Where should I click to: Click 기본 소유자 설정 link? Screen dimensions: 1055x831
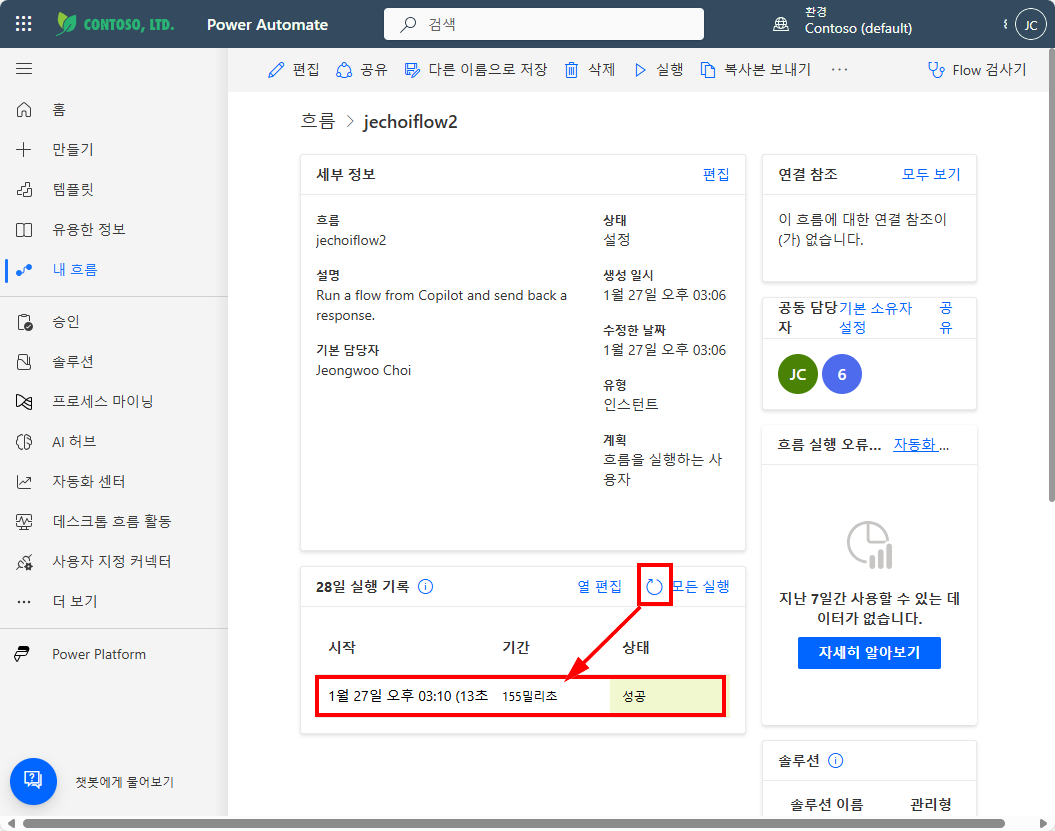[875, 318]
